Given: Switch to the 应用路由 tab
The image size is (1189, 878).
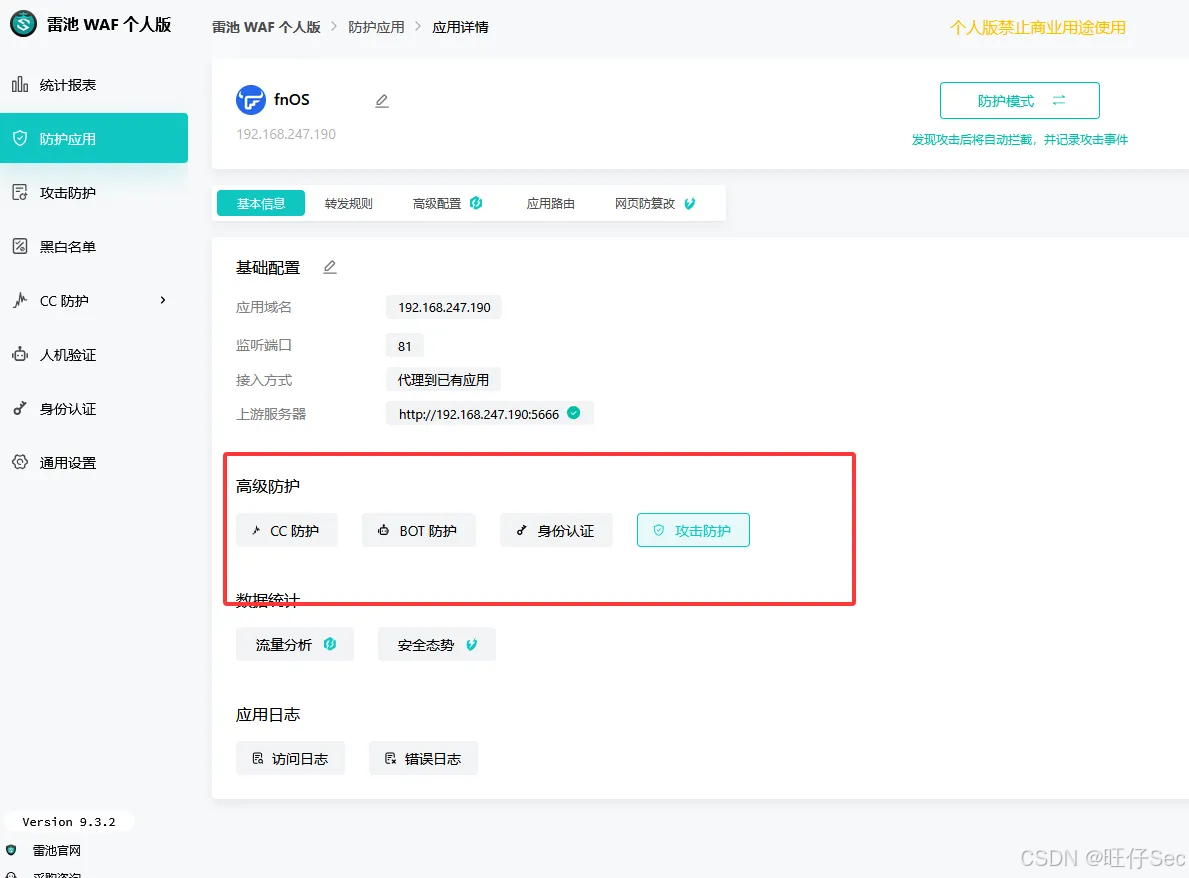Looking at the screenshot, I should pyautogui.click(x=551, y=203).
